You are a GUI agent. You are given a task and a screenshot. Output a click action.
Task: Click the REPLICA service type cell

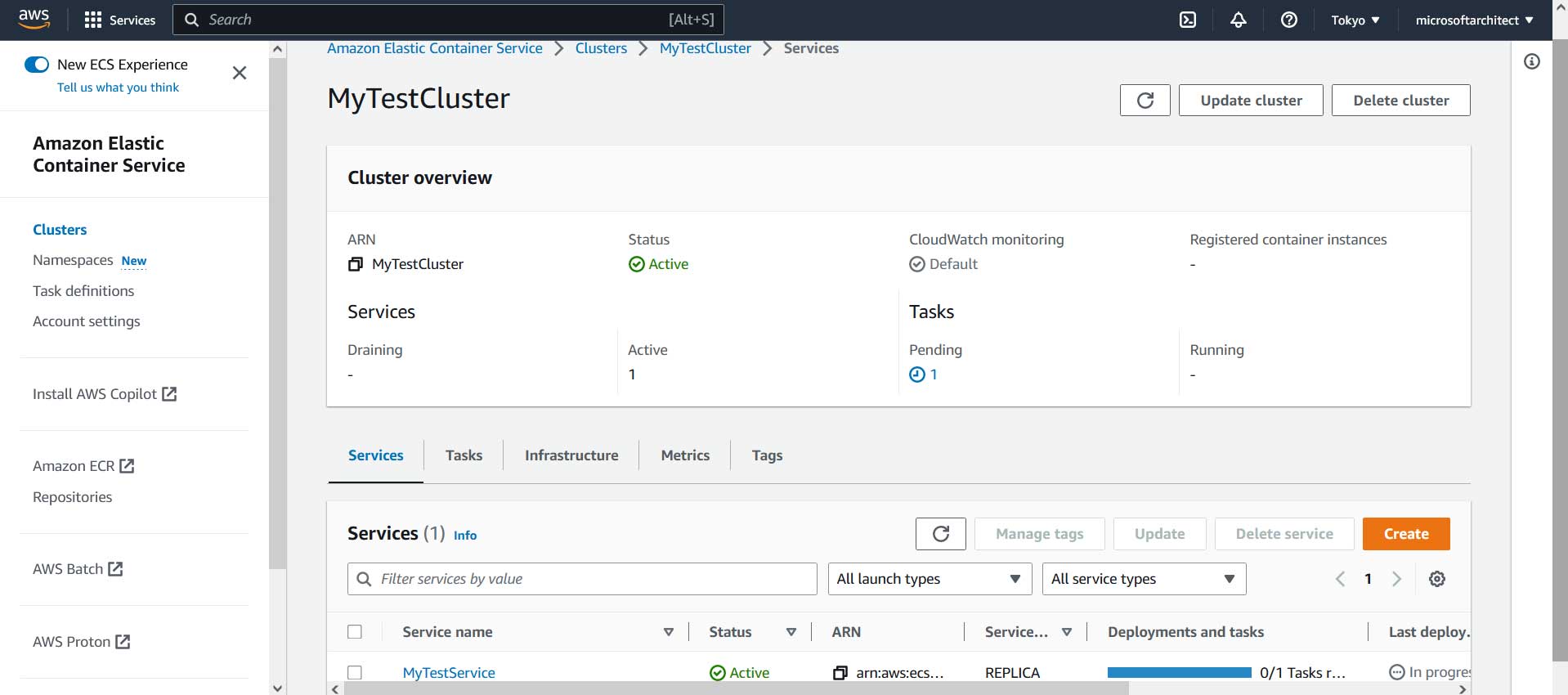pyautogui.click(x=1012, y=673)
